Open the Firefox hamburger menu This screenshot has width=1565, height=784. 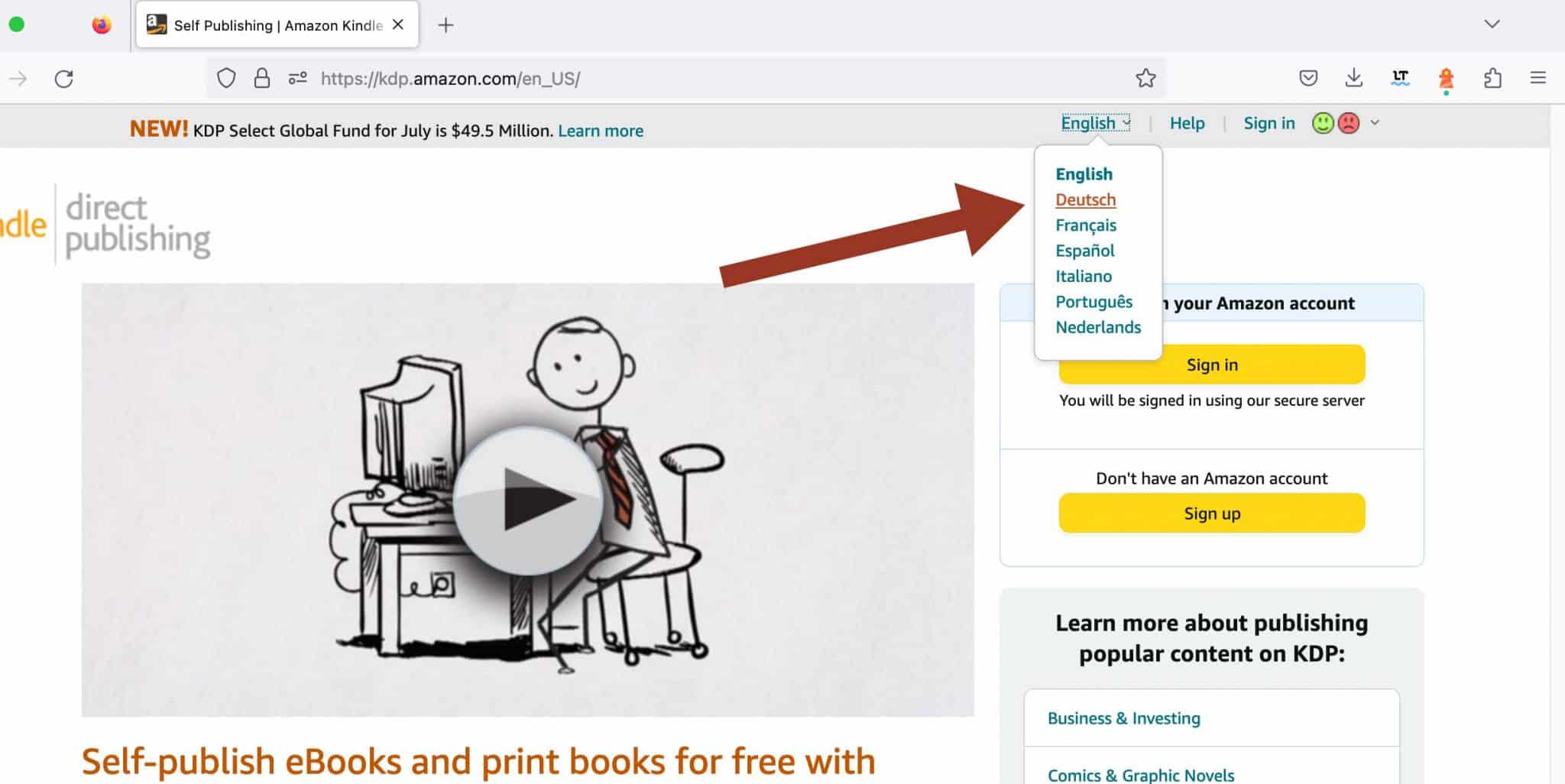1538,78
